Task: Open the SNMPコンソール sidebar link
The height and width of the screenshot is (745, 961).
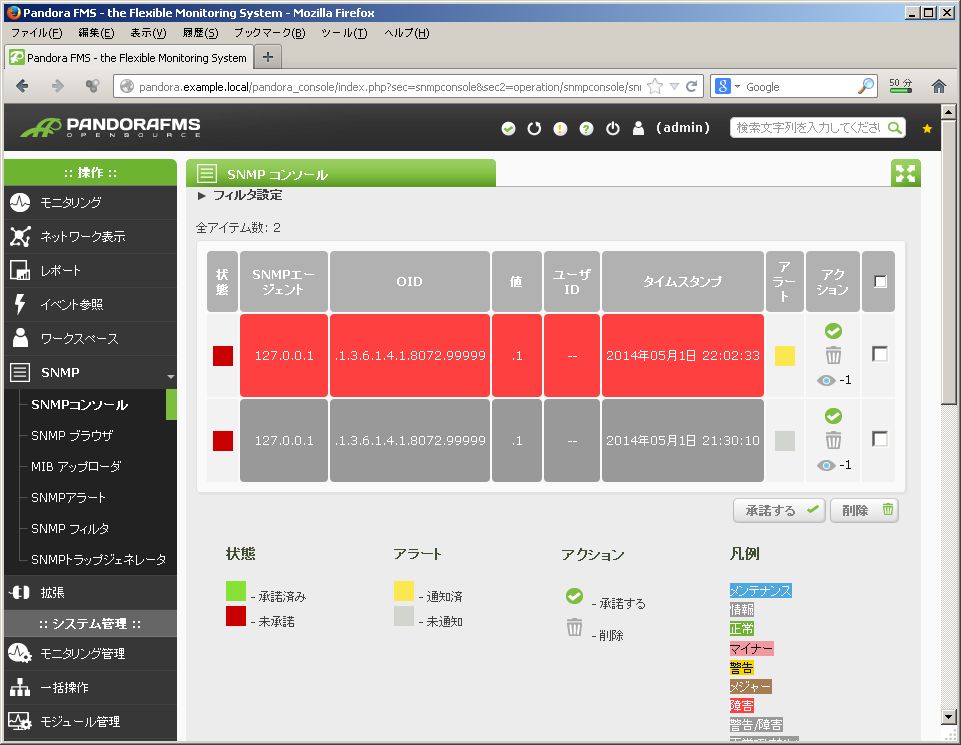Action: point(80,405)
